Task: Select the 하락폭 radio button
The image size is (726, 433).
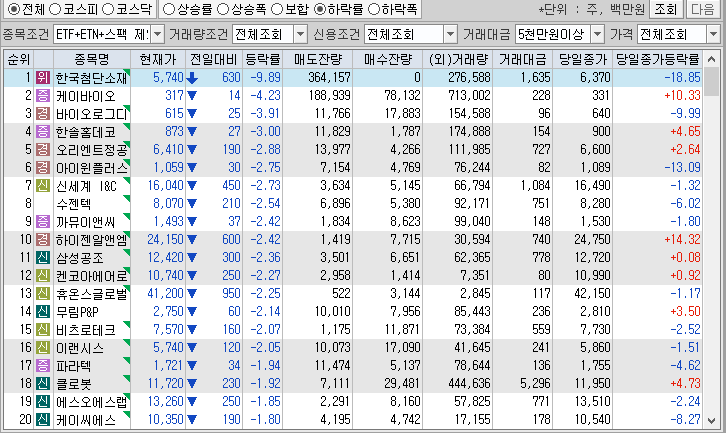Action: (373, 9)
